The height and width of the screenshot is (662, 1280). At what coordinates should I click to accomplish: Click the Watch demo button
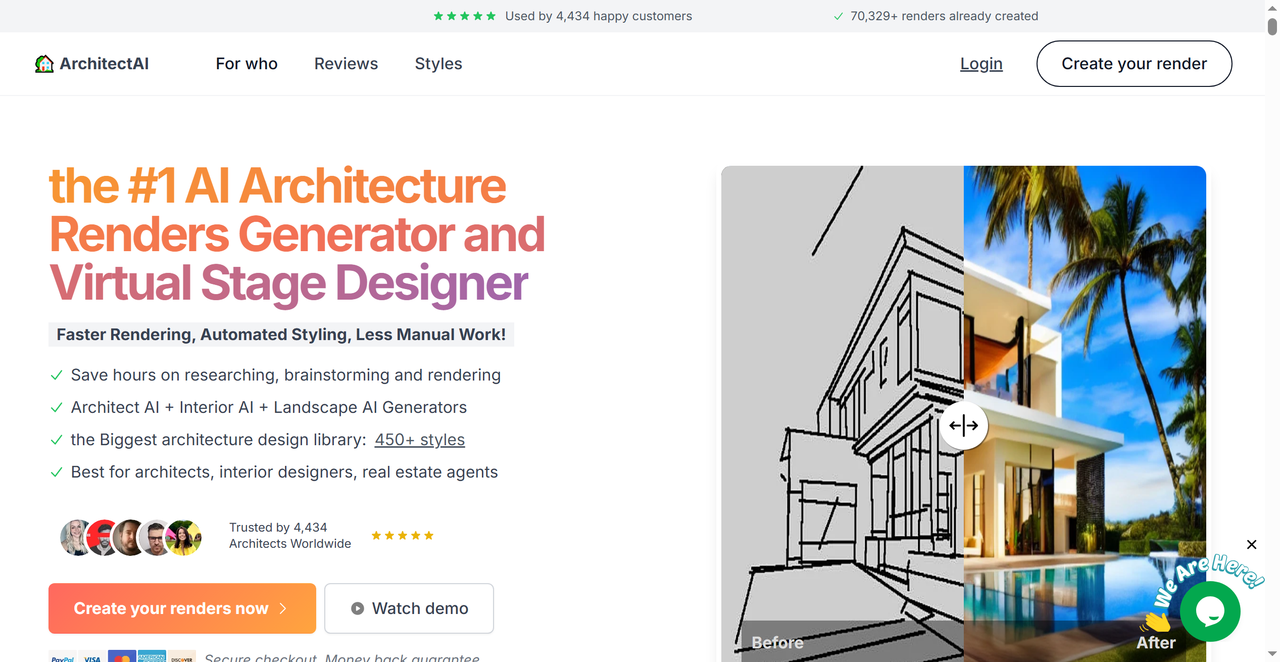[409, 608]
